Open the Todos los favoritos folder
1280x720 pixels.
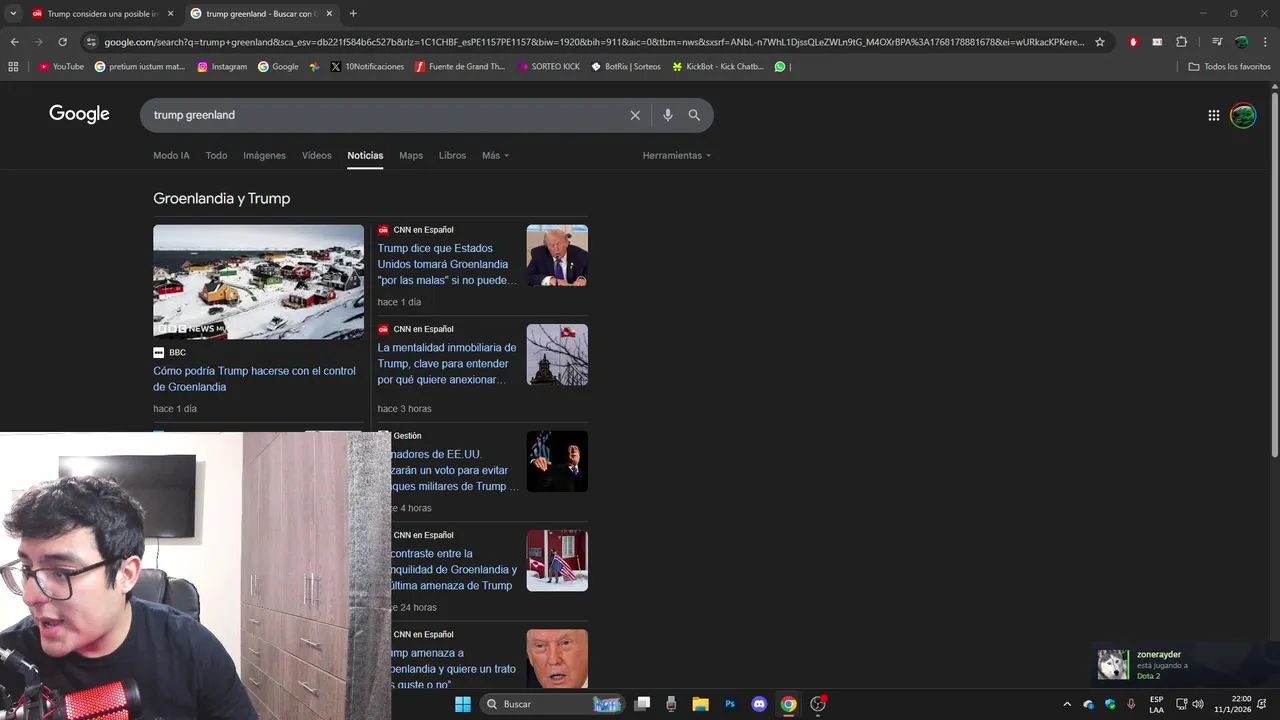(x=1229, y=67)
